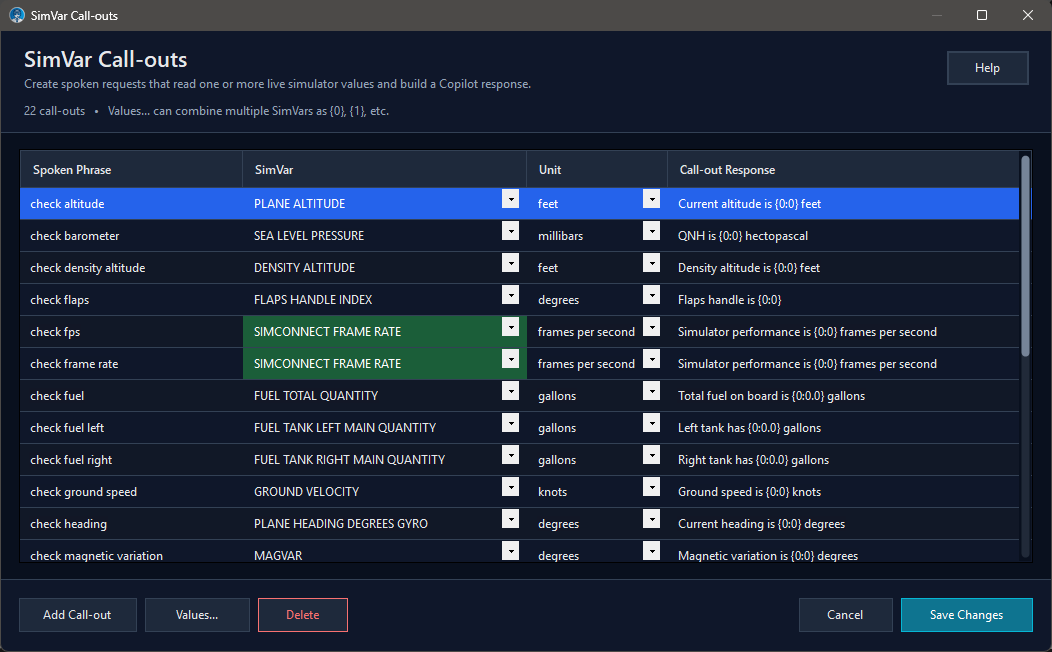Open Unit dropdown for check fps row
Viewport: 1052px width, 652px height.
point(651,327)
